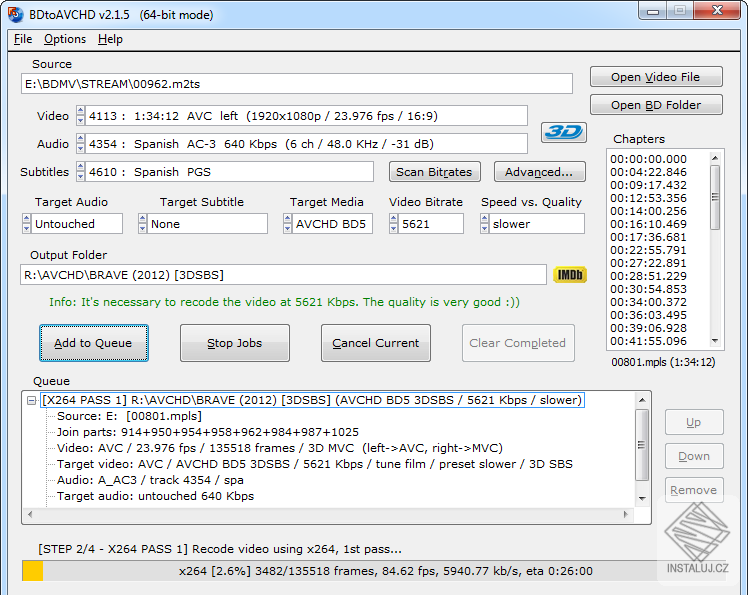Select chapter 00:09:17.432

tap(648, 185)
